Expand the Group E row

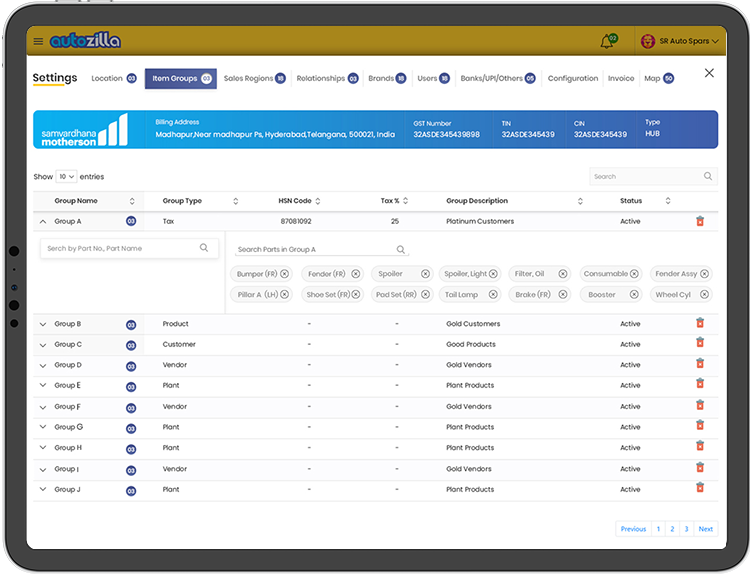coord(43,385)
